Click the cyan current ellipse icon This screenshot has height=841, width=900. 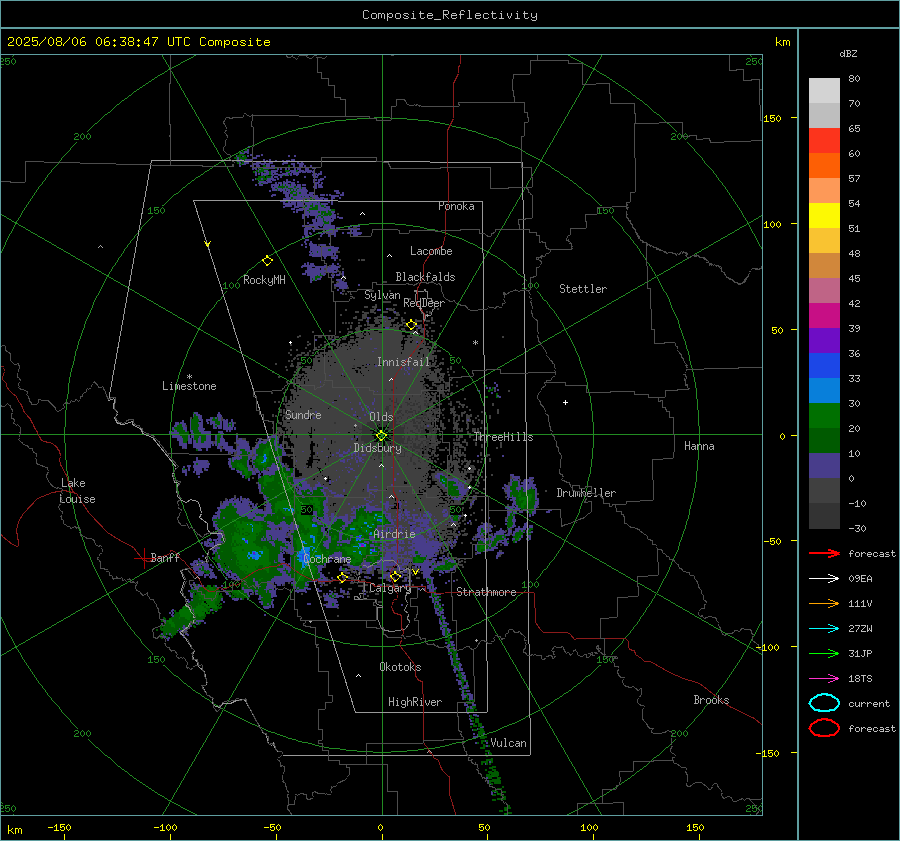click(x=824, y=703)
